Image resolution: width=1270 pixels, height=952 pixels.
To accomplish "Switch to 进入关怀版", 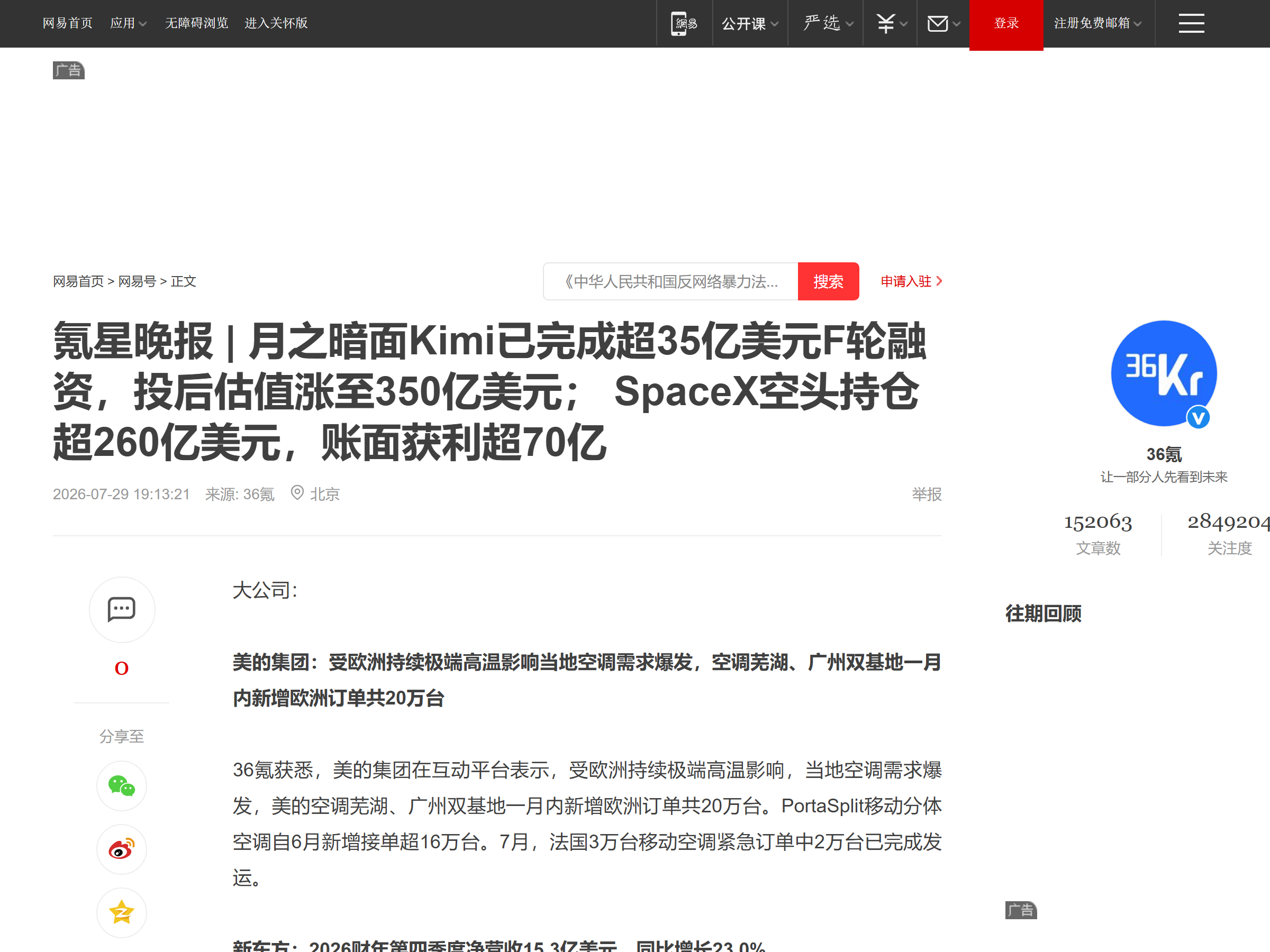I will coord(276,23).
